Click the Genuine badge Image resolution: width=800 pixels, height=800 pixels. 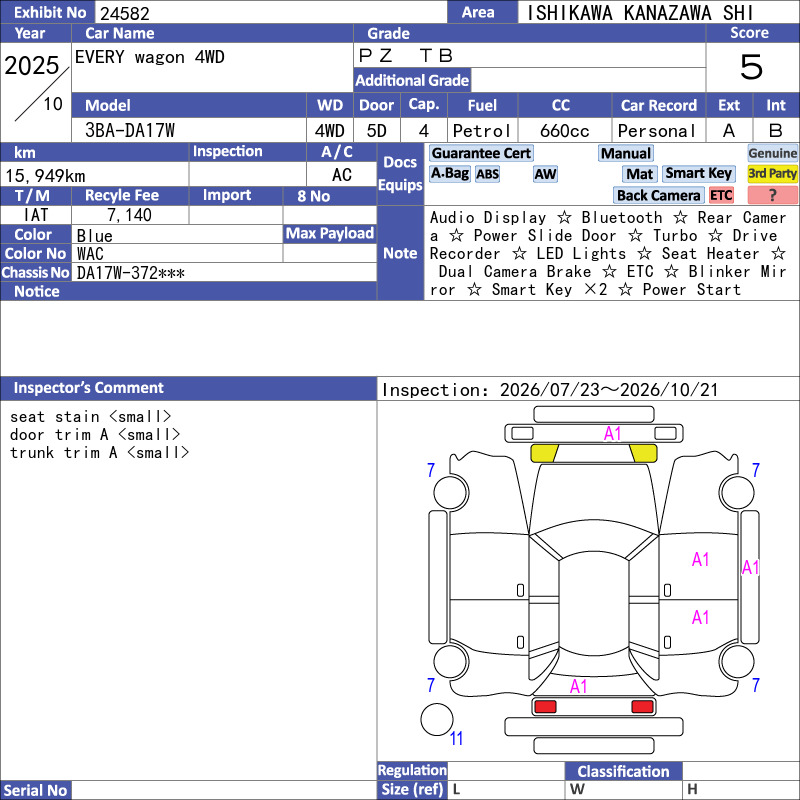[x=772, y=153]
